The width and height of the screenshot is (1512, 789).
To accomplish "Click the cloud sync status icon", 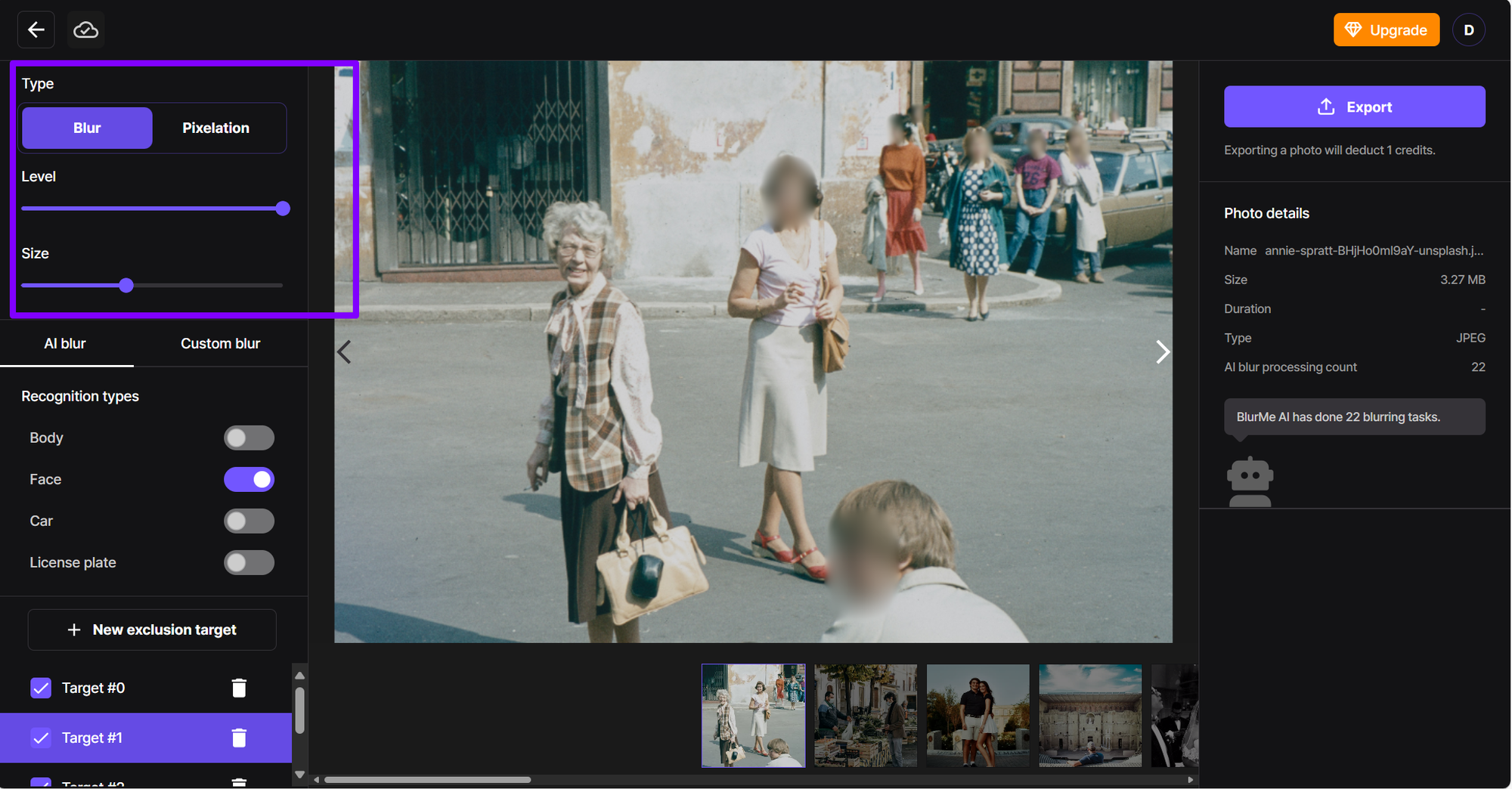I will coord(85,29).
